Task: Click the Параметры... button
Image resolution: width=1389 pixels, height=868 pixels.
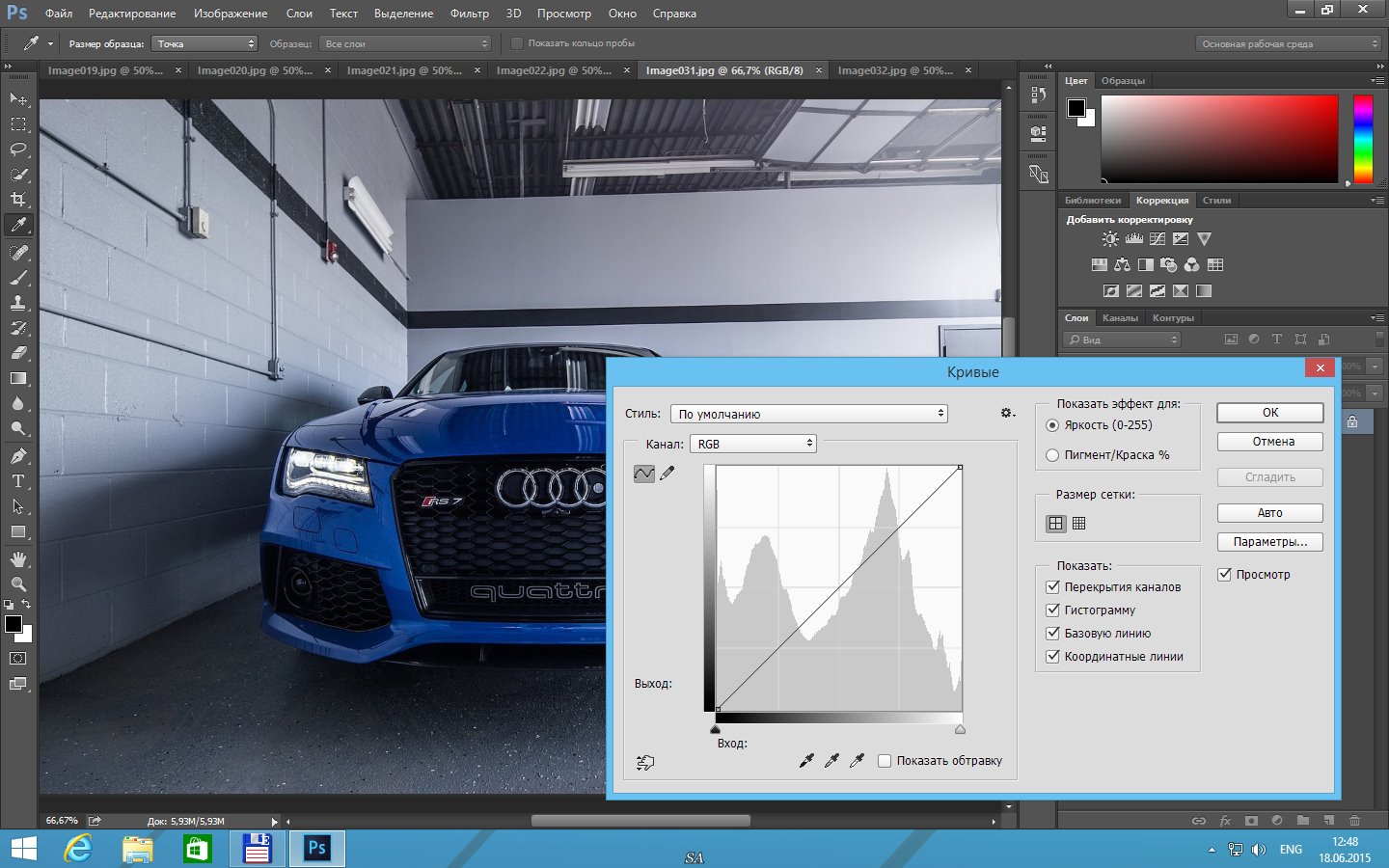Action: click(x=1270, y=542)
